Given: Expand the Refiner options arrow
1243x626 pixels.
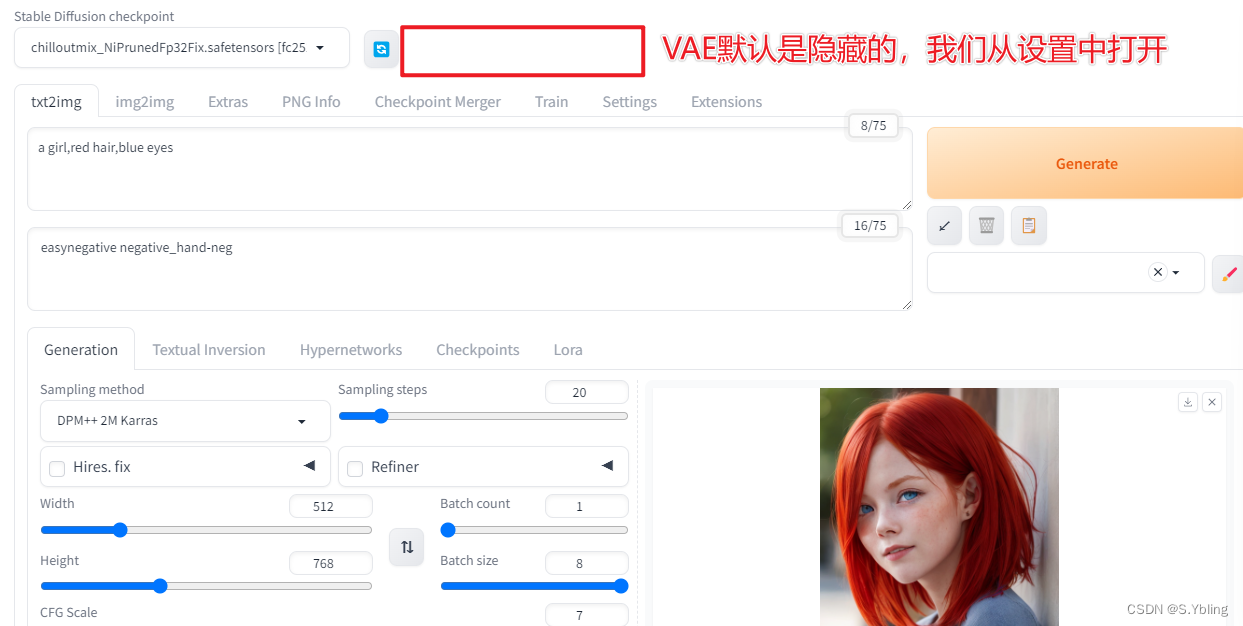Looking at the screenshot, I should (x=607, y=466).
